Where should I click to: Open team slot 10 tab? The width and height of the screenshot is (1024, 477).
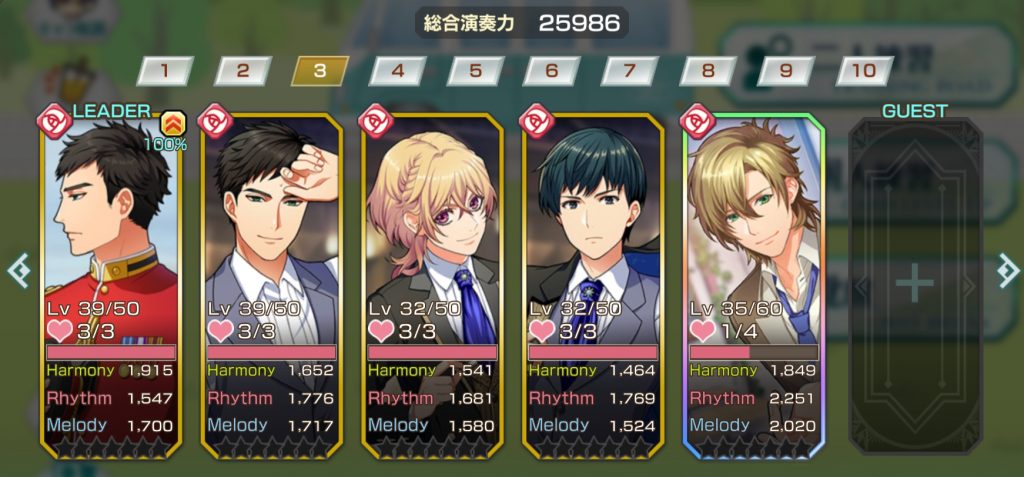(x=864, y=71)
